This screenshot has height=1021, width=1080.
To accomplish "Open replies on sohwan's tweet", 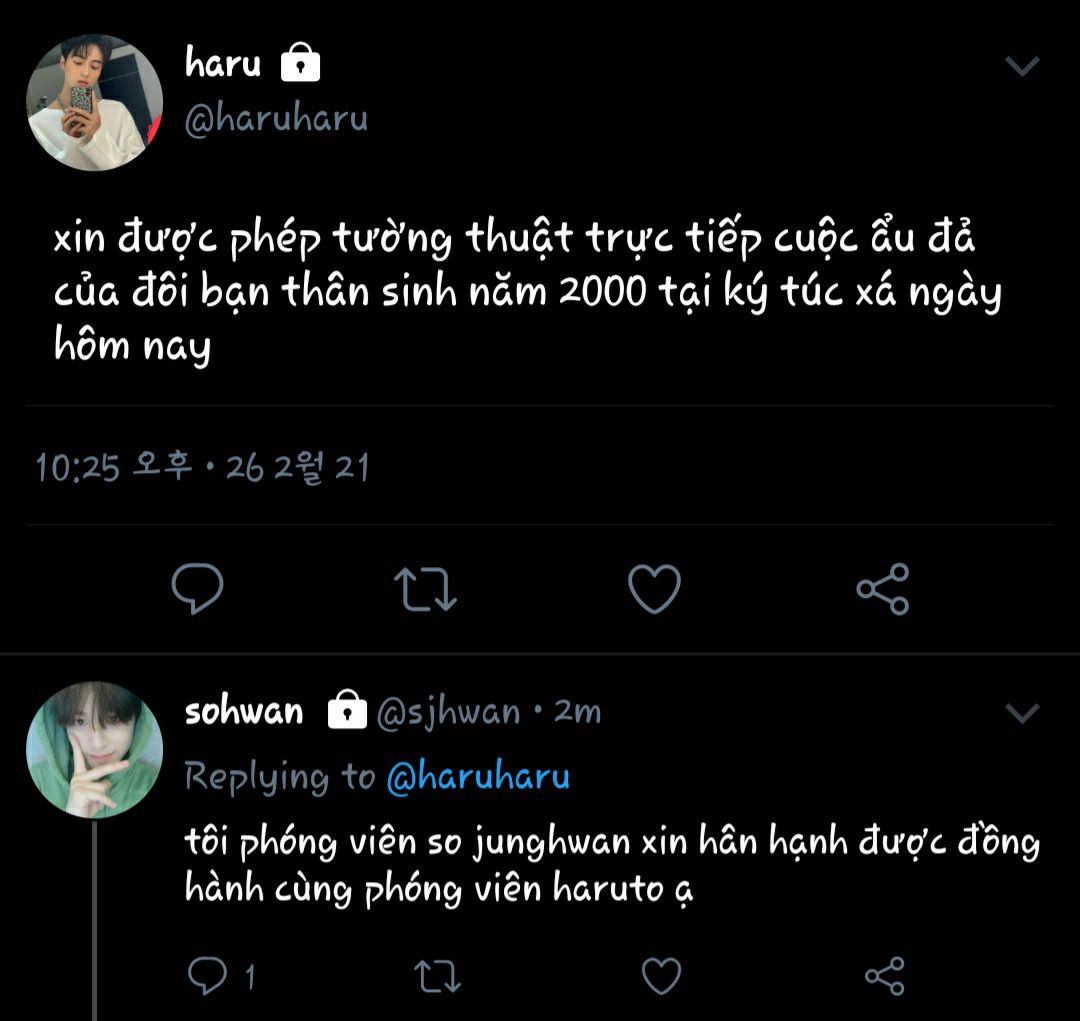I will pos(208,976).
